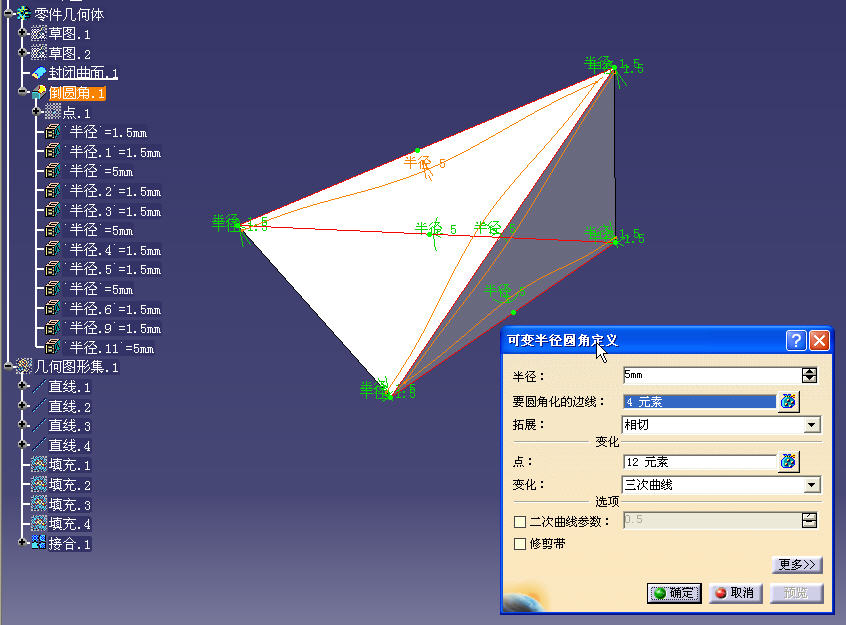Click the 填充.3 fill icon

(x=39, y=504)
